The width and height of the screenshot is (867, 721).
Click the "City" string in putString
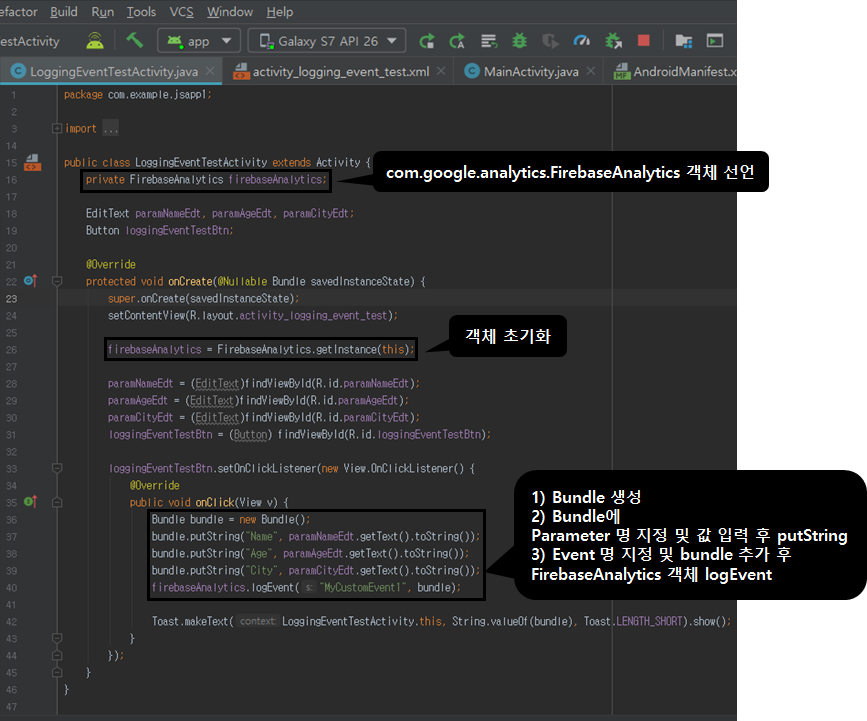(261, 571)
